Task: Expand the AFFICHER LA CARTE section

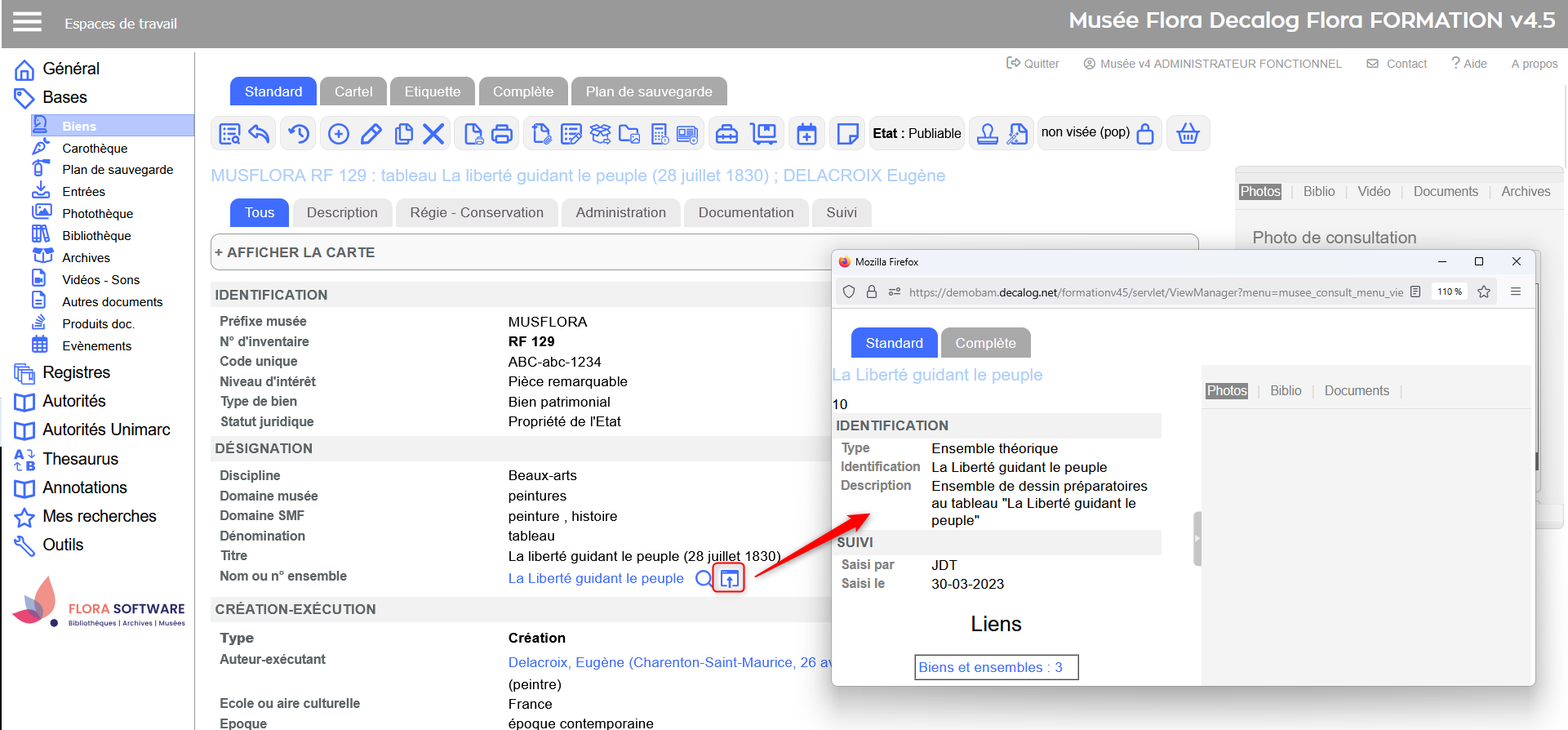Action: [x=295, y=253]
